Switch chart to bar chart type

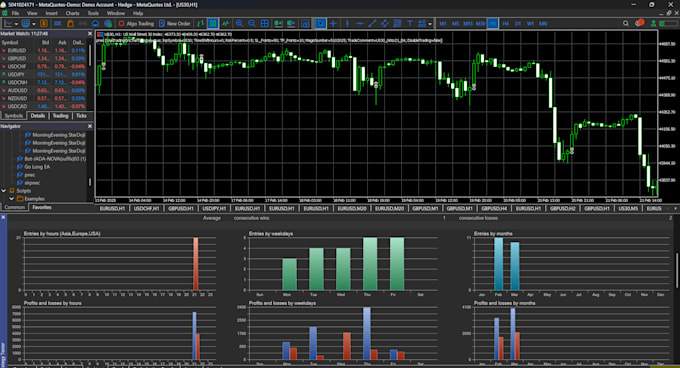[x=200, y=23]
